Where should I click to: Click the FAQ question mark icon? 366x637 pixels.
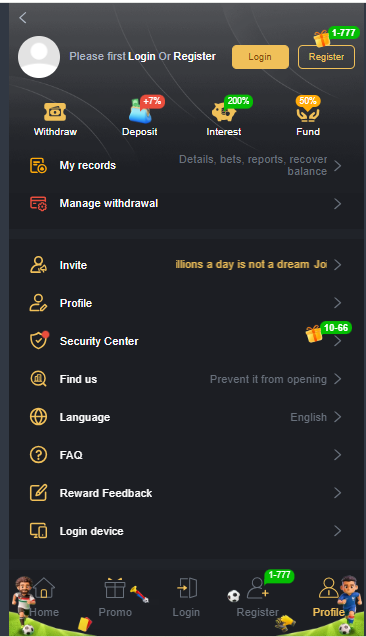[39, 455]
